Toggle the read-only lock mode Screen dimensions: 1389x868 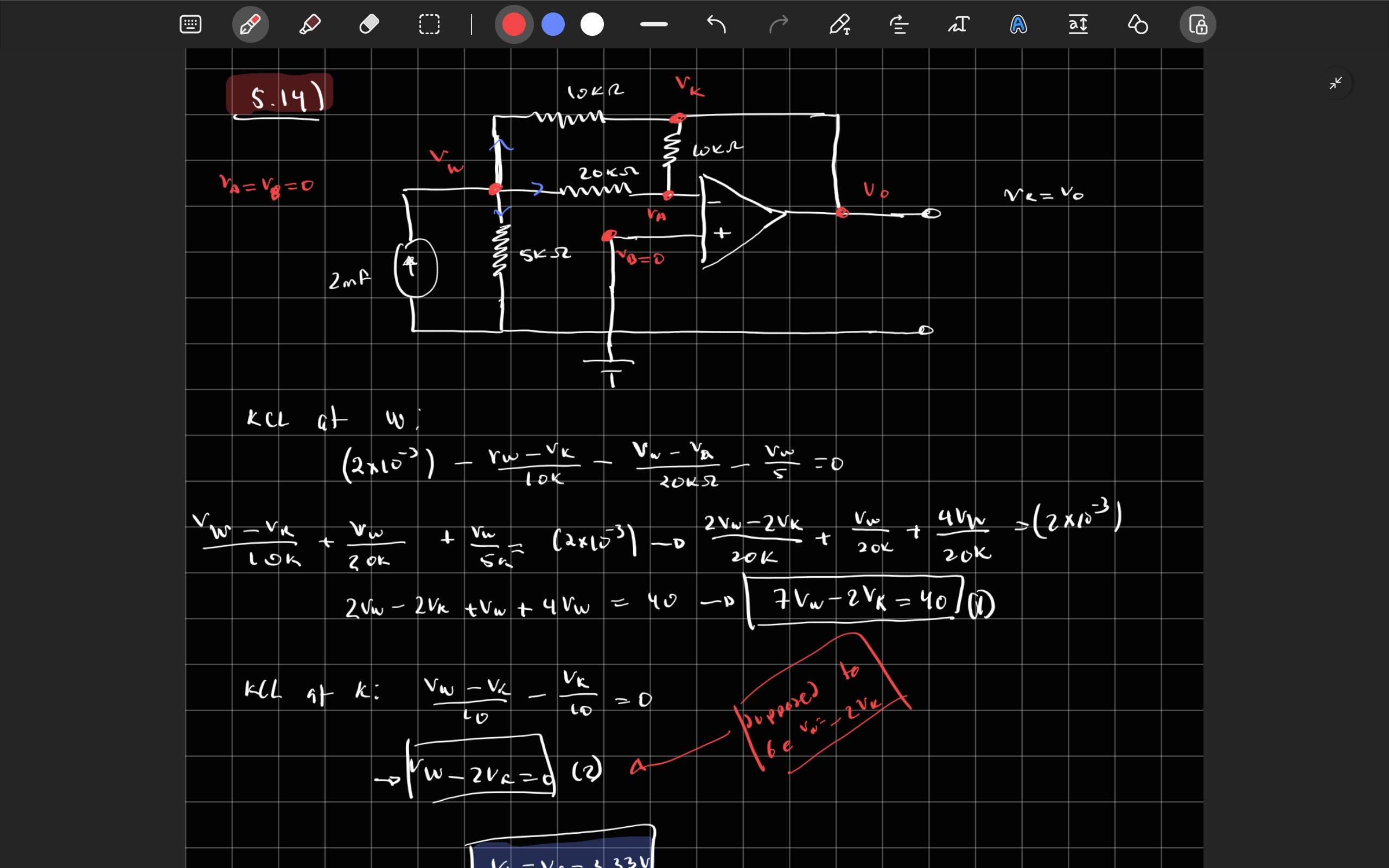click(x=1198, y=24)
